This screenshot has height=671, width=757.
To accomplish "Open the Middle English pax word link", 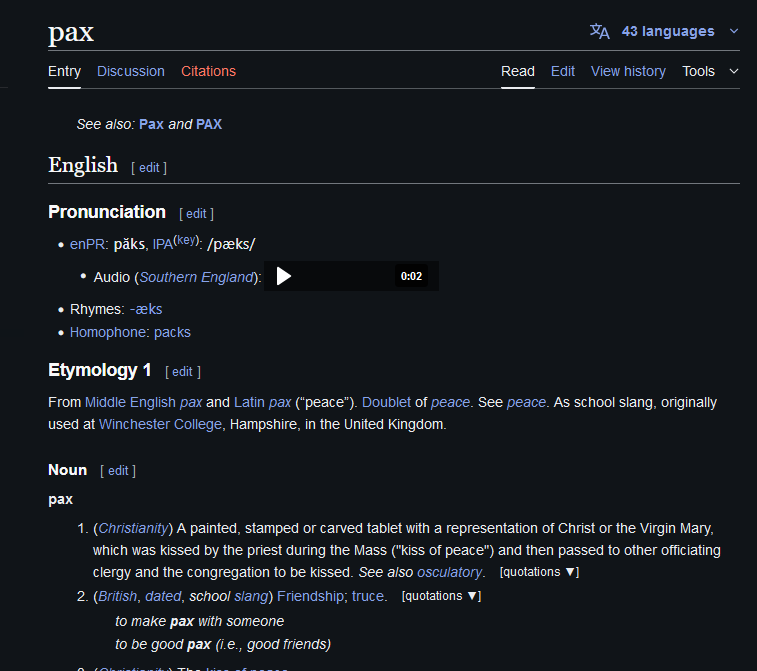I will point(191,403).
